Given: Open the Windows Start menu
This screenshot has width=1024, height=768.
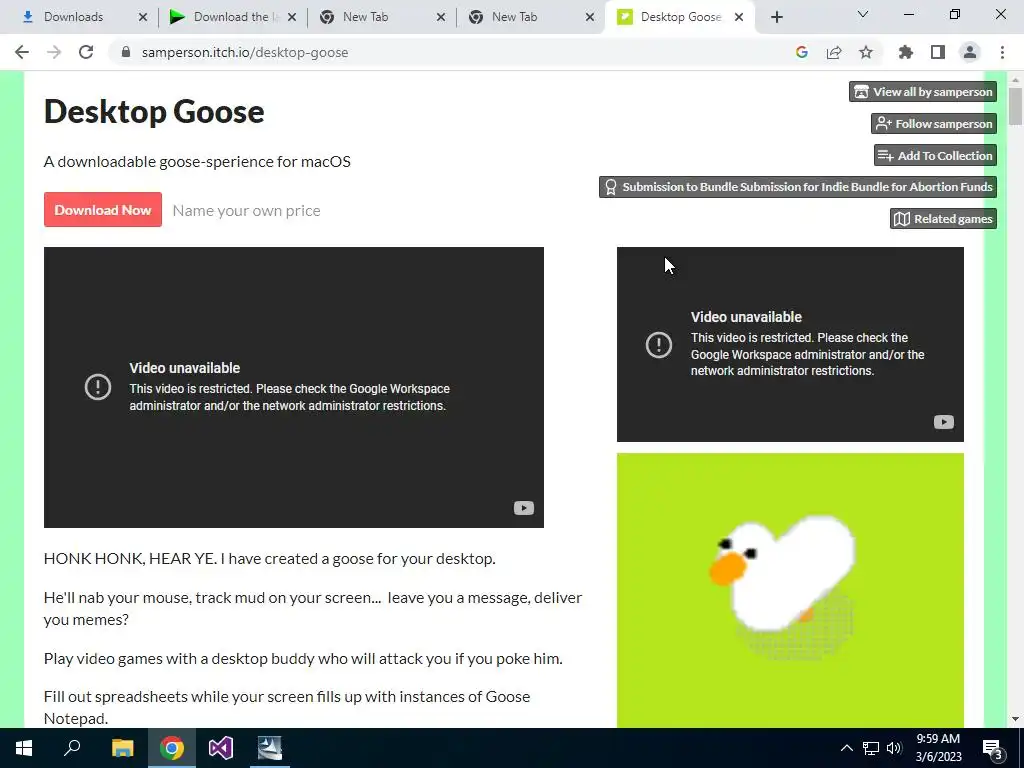Looking at the screenshot, I should [24, 748].
